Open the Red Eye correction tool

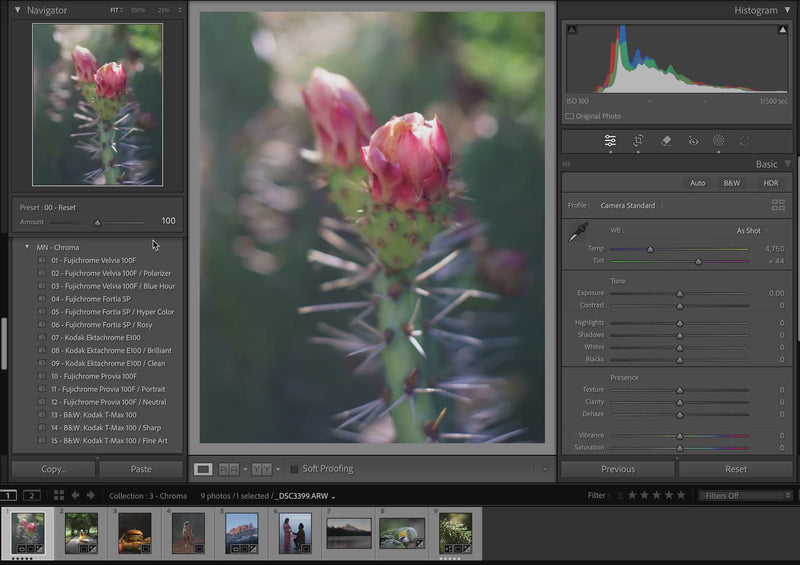(x=693, y=141)
